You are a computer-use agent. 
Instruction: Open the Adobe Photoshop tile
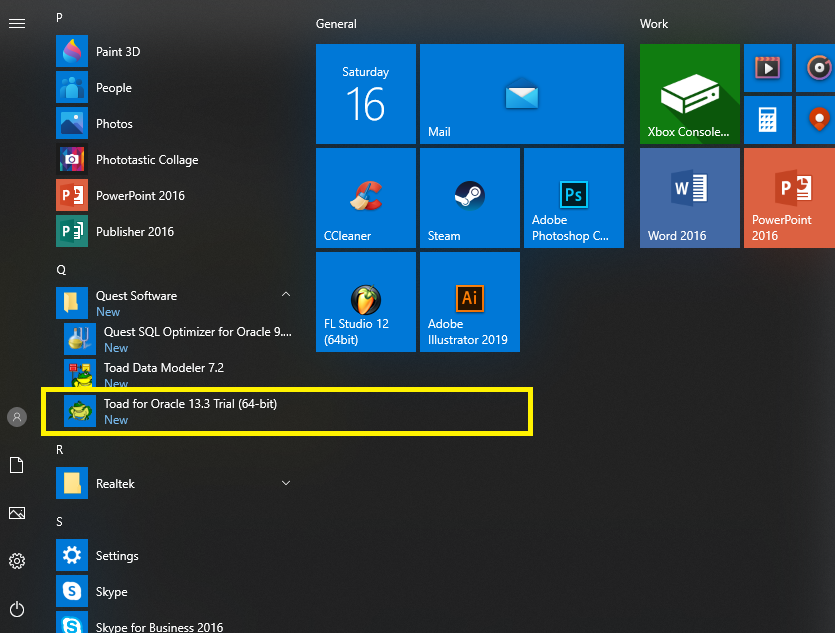[574, 198]
